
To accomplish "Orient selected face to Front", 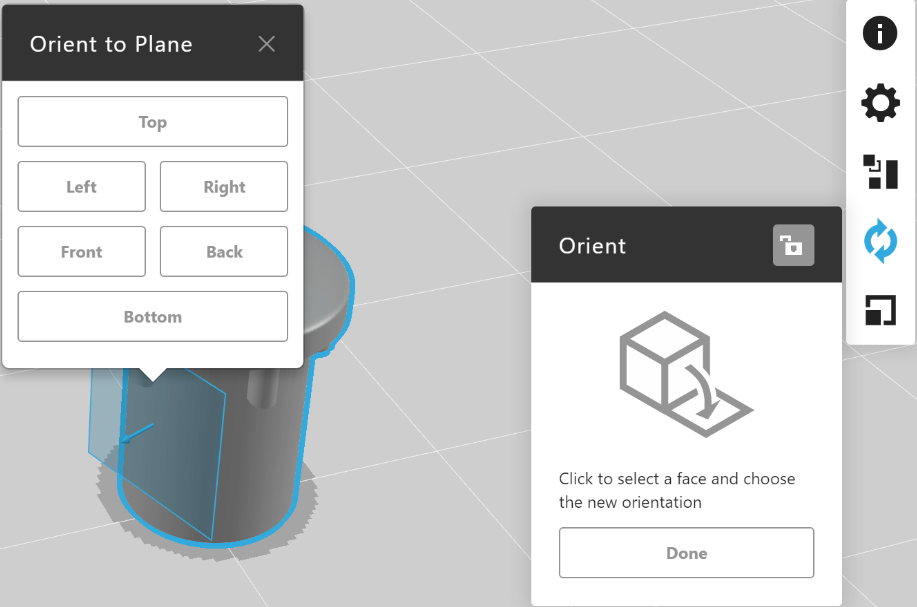I will coord(81,251).
